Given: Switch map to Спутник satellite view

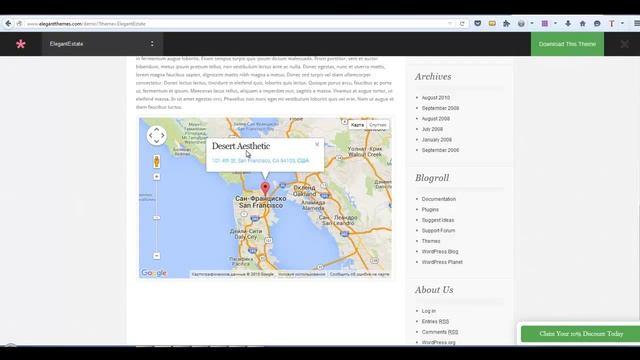Looking at the screenshot, I should 378,125.
